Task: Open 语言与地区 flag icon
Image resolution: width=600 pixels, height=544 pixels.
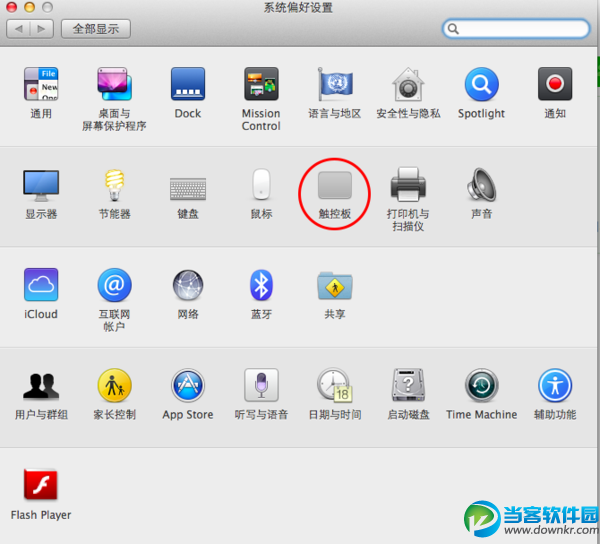Action: [335, 84]
